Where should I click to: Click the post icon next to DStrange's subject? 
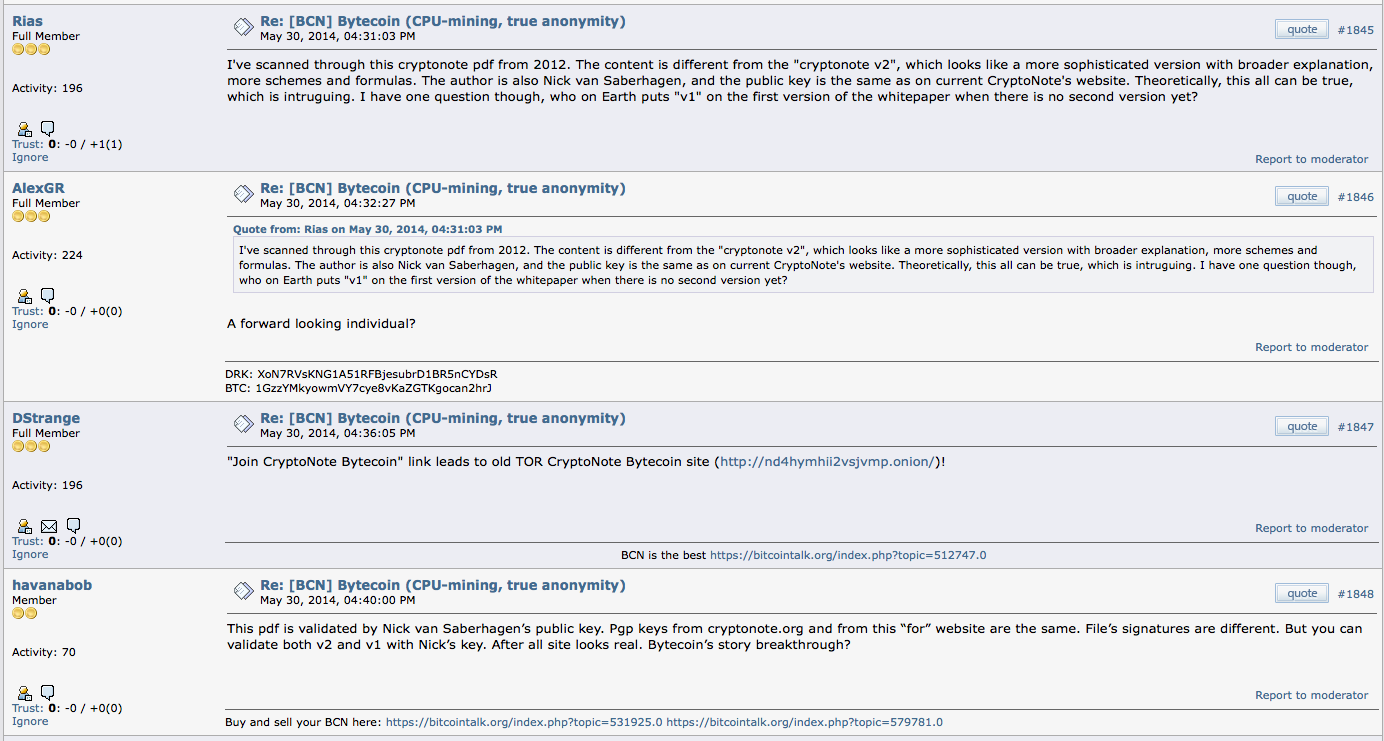coord(243,424)
